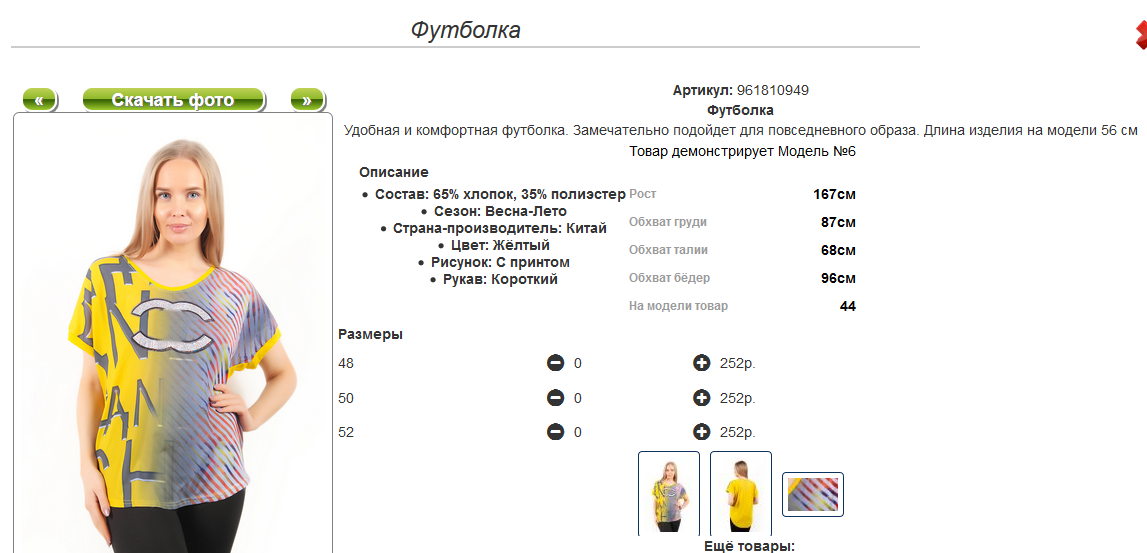
Task: Click the Состав: 65% хлопок, 35% полиэстер line
Action: pos(500,195)
